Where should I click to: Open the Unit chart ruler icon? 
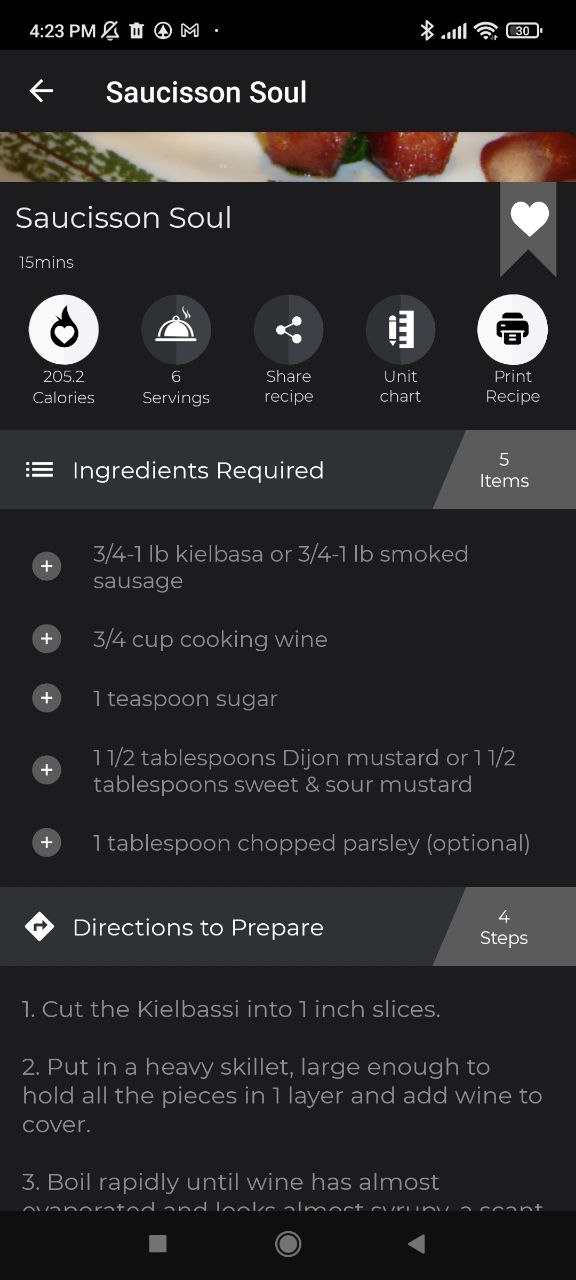coord(401,329)
